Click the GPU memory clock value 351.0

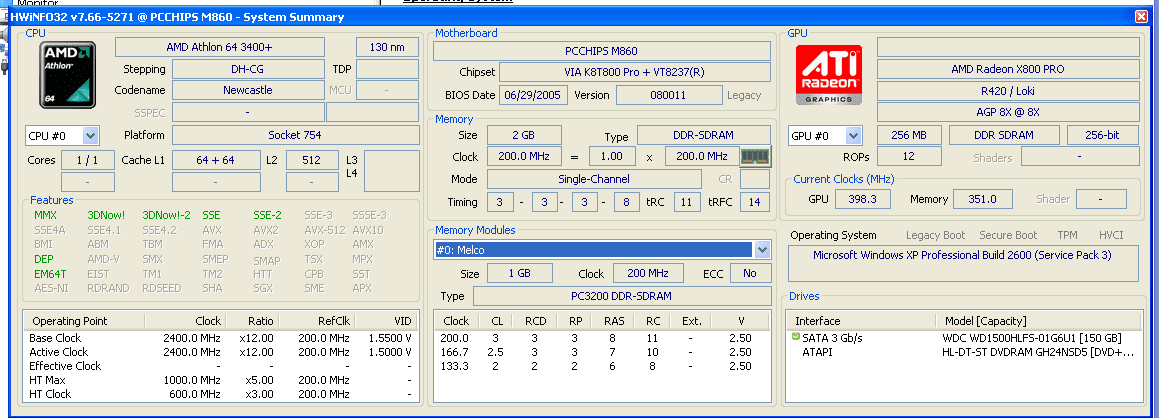pos(983,199)
